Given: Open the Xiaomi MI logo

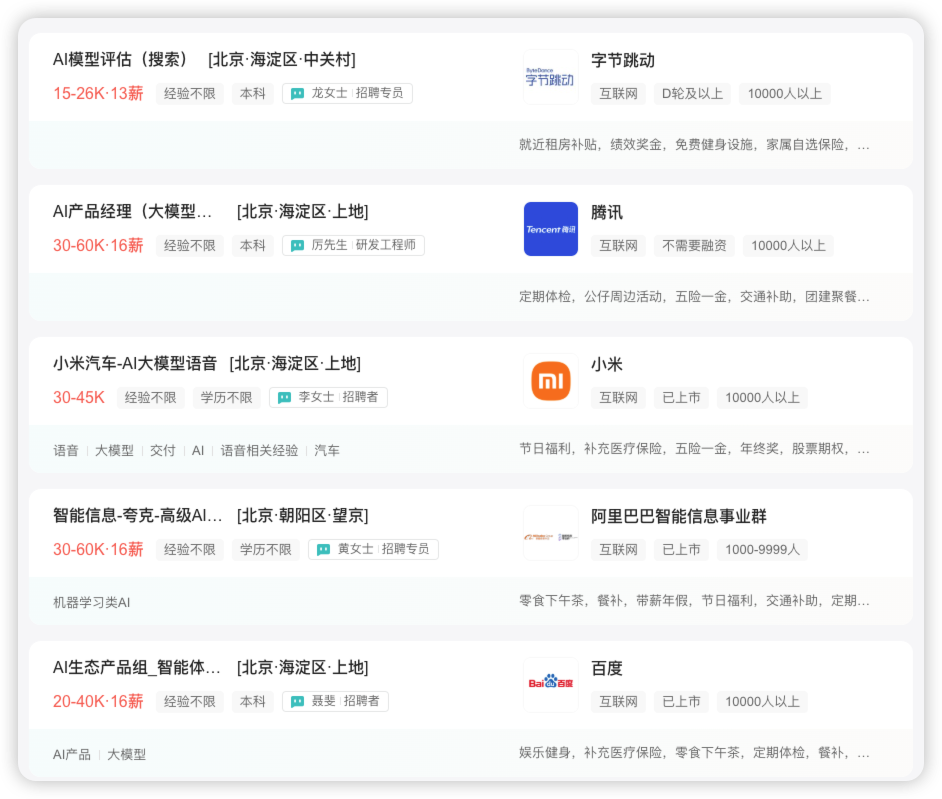Looking at the screenshot, I should click(x=550, y=381).
